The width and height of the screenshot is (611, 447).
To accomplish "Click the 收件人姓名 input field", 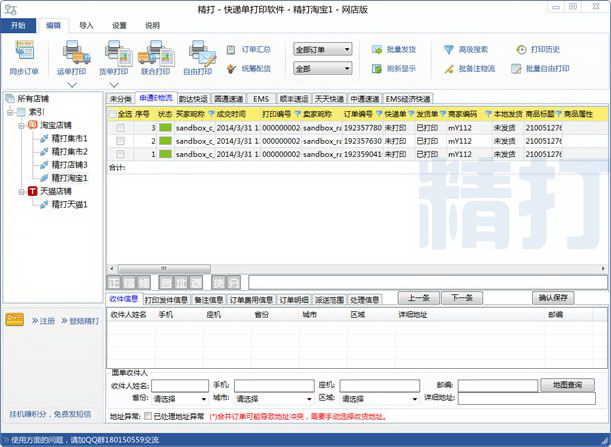I will click(x=180, y=385).
